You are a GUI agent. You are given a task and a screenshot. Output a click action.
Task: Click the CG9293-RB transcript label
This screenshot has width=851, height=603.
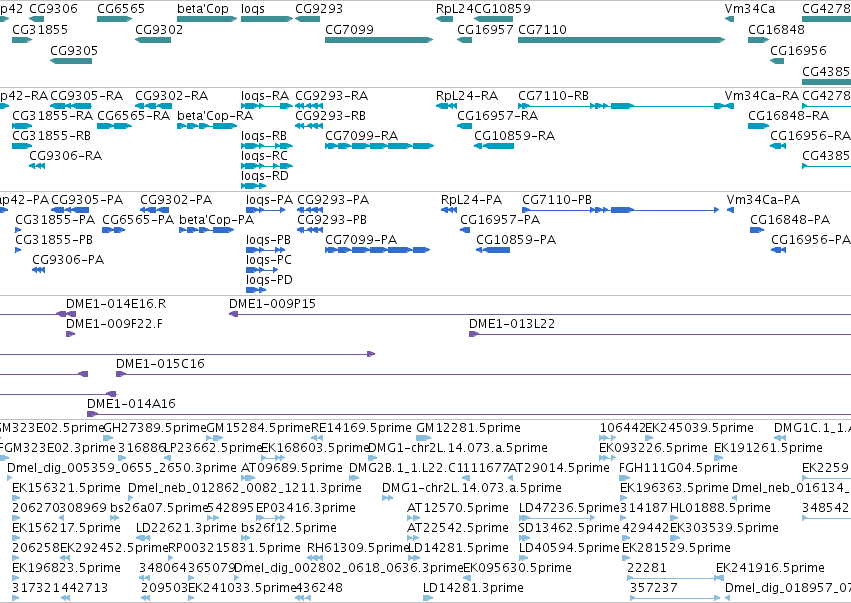tap(331, 116)
